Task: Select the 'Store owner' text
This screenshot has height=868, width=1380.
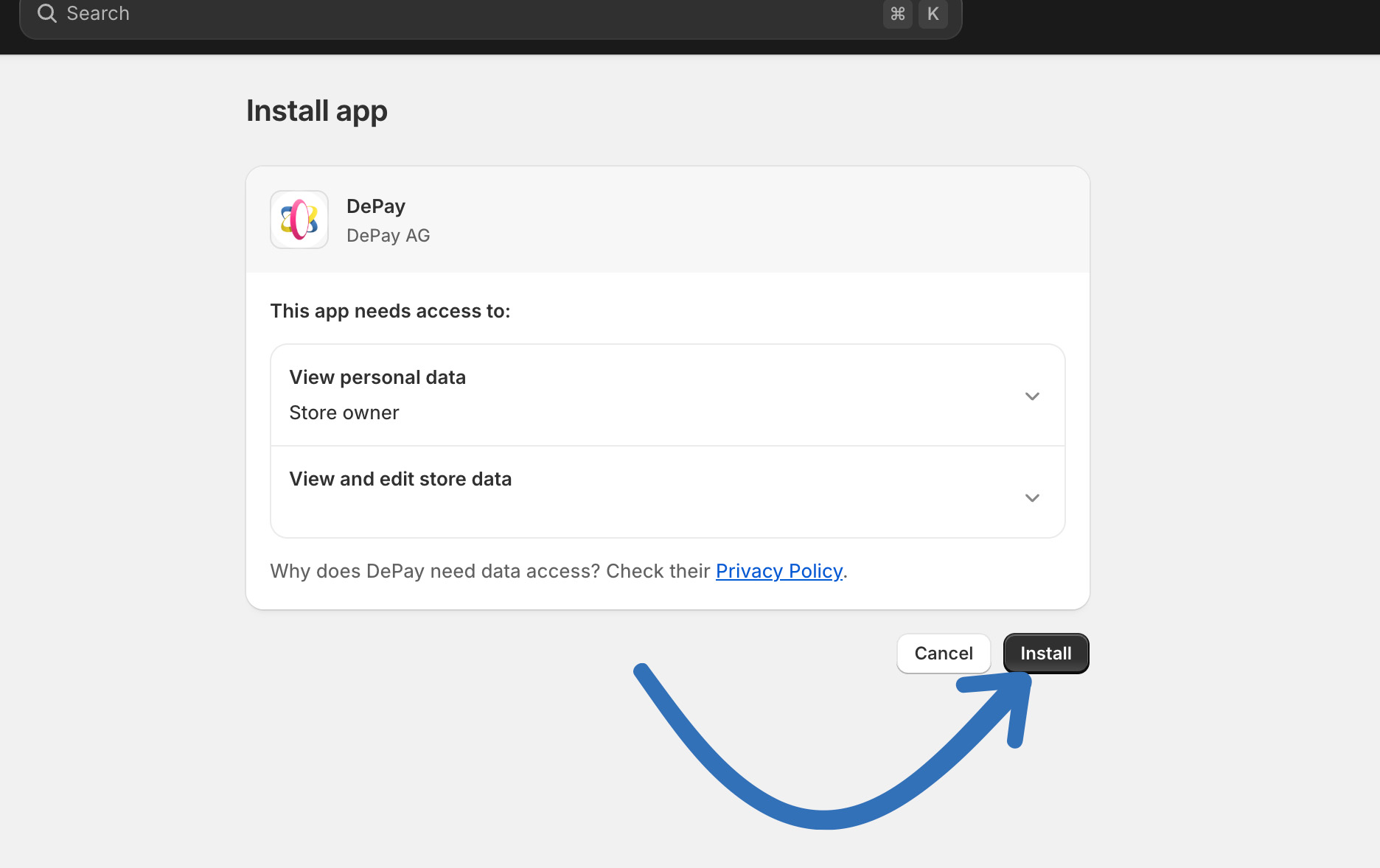Action: 344,413
